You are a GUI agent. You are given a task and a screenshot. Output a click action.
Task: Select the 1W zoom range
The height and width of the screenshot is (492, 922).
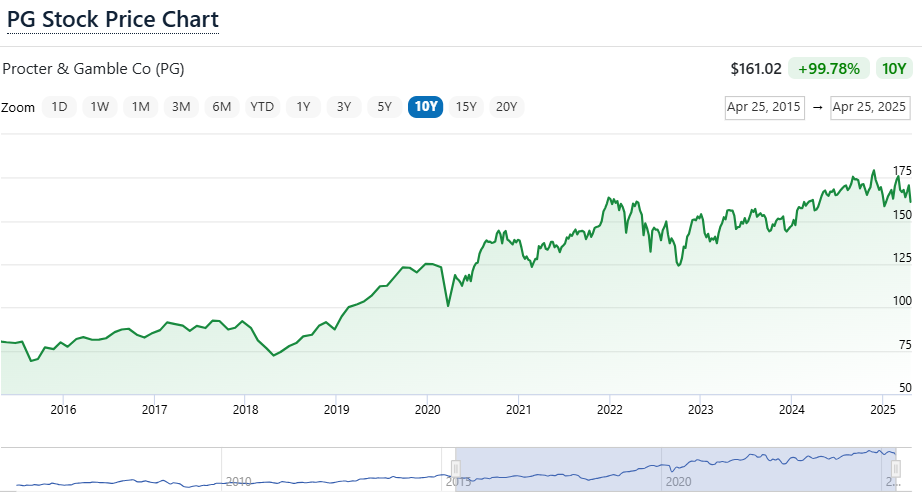(x=100, y=107)
